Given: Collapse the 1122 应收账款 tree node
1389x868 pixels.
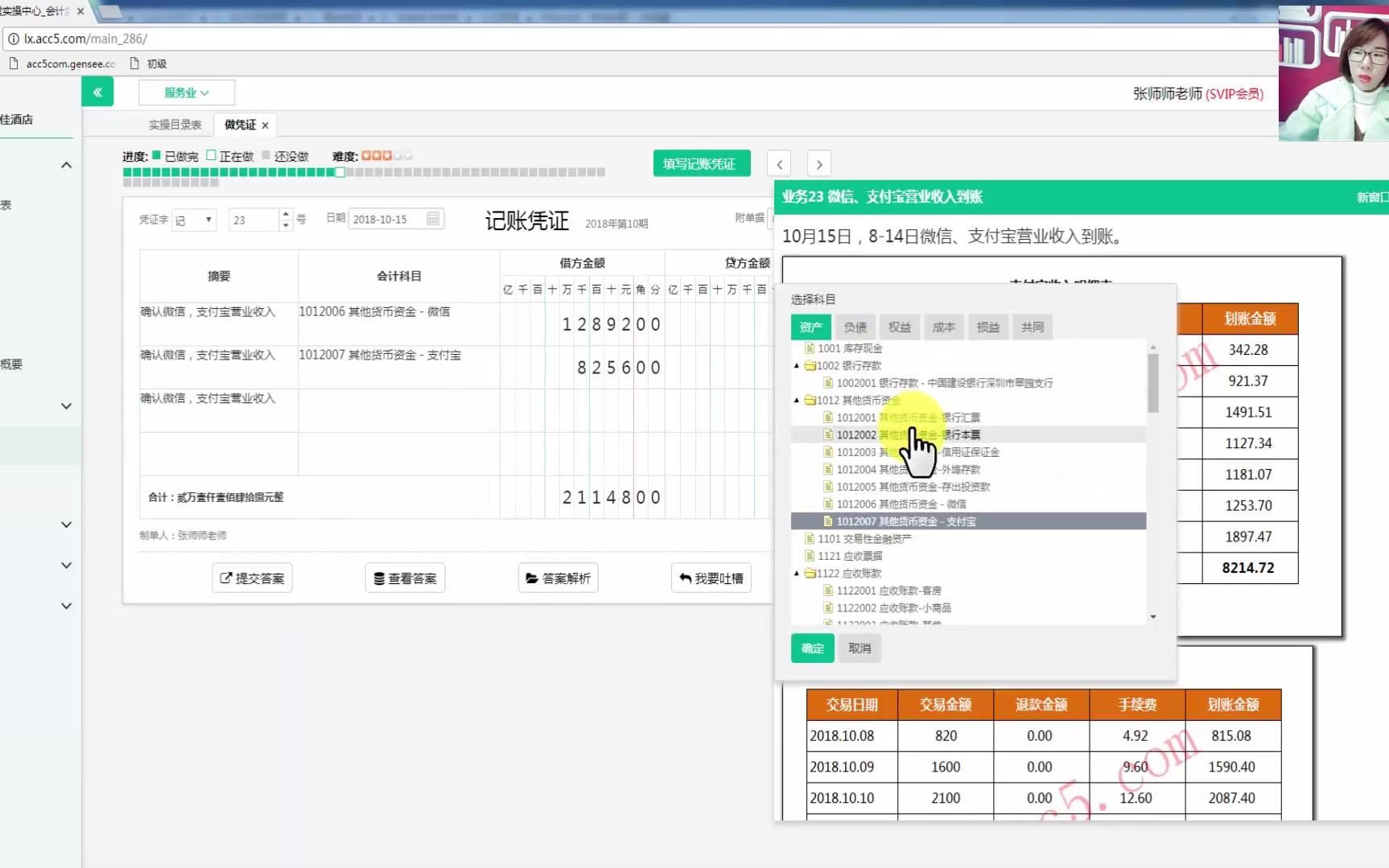Looking at the screenshot, I should coord(797,574).
